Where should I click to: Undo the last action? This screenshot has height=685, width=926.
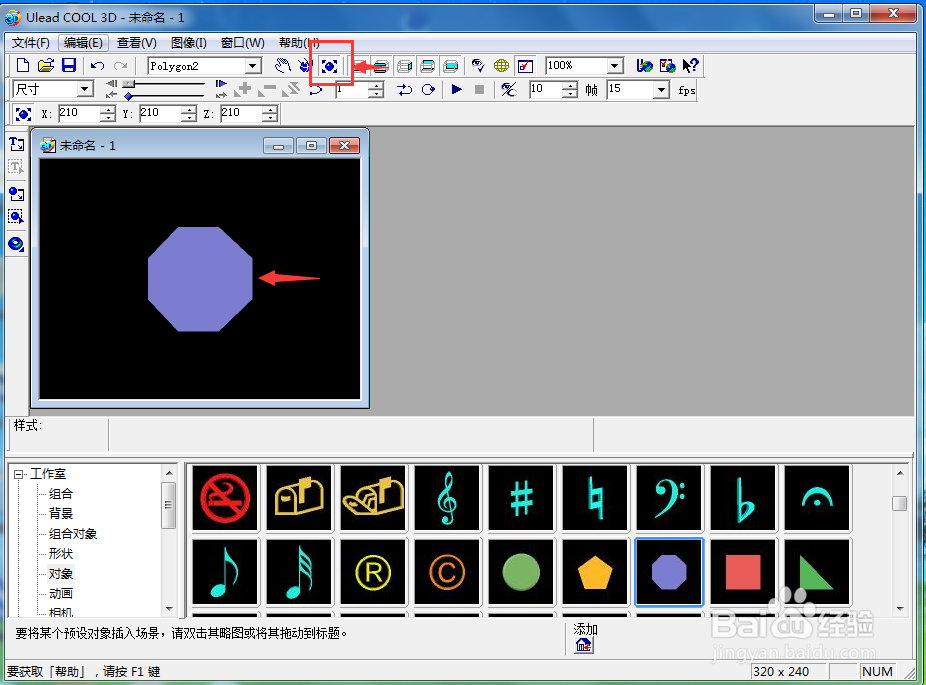(x=97, y=66)
